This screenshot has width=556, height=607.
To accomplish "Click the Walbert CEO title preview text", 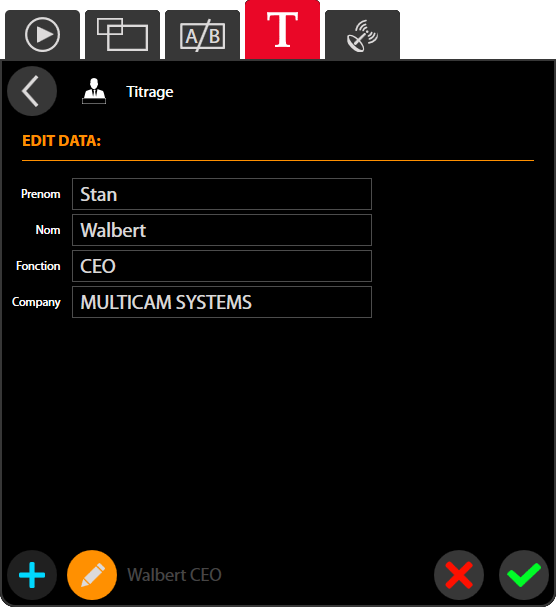I will tap(174, 575).
